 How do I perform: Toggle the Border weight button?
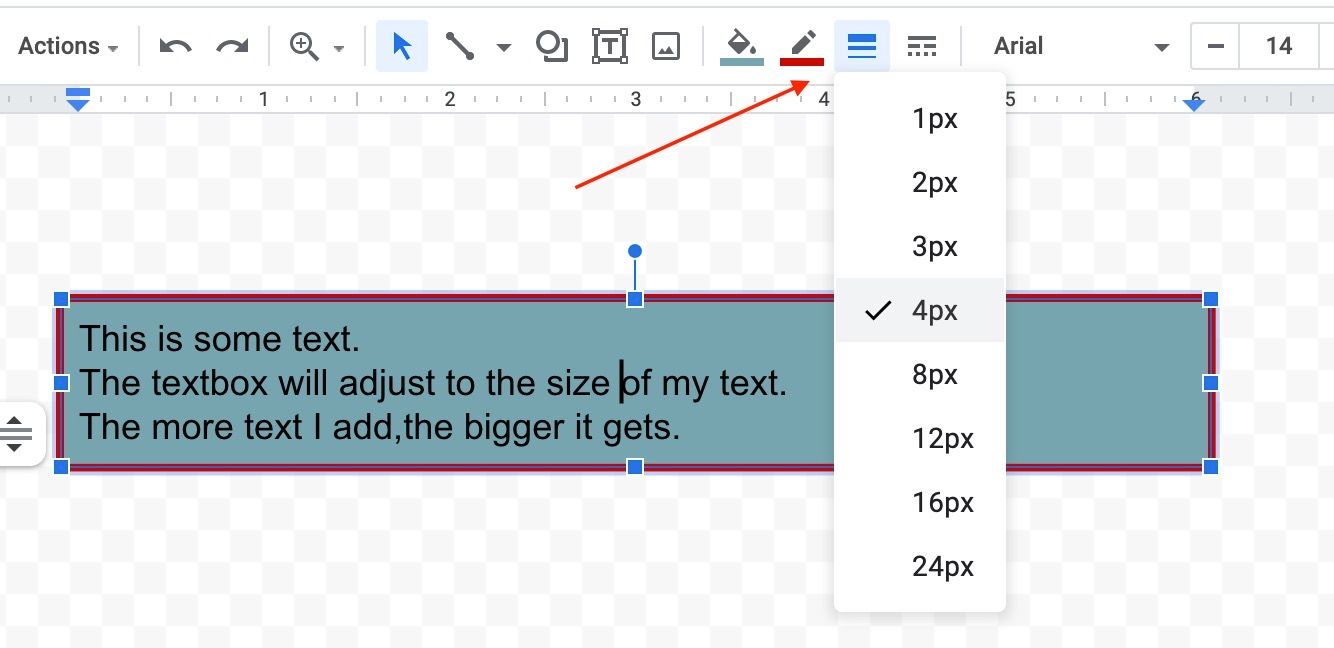(x=862, y=47)
